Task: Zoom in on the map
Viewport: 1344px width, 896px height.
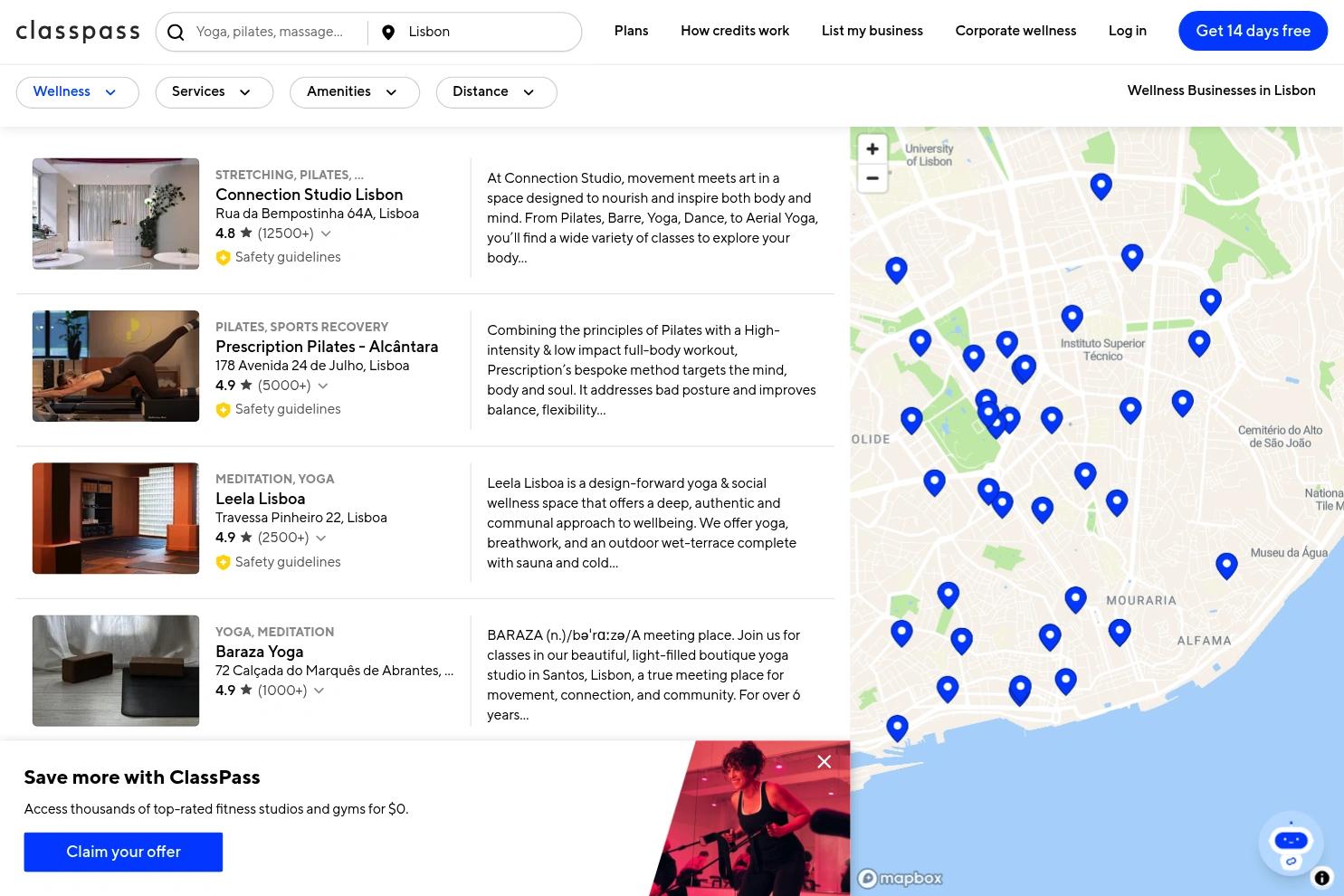Action: coord(872,149)
